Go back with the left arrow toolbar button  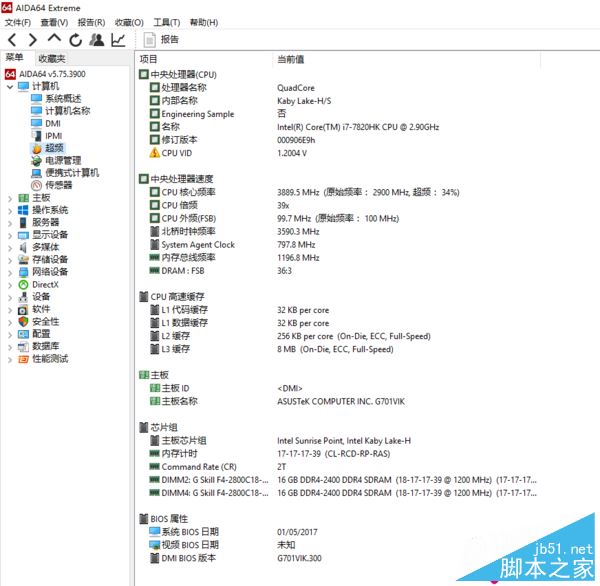point(13,39)
